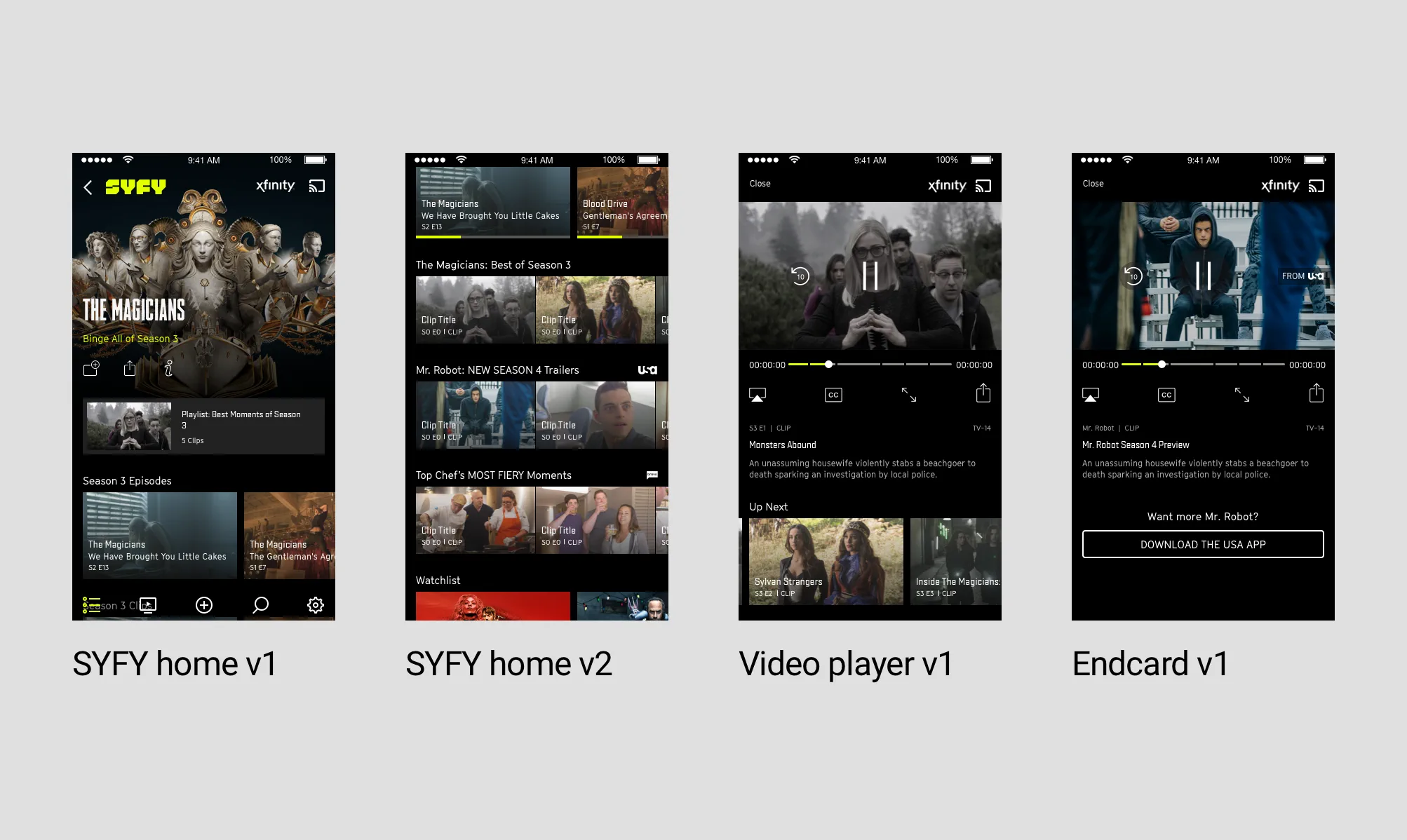Open the TV screen tab in the bottom navigation
1407x840 pixels.
[x=147, y=605]
